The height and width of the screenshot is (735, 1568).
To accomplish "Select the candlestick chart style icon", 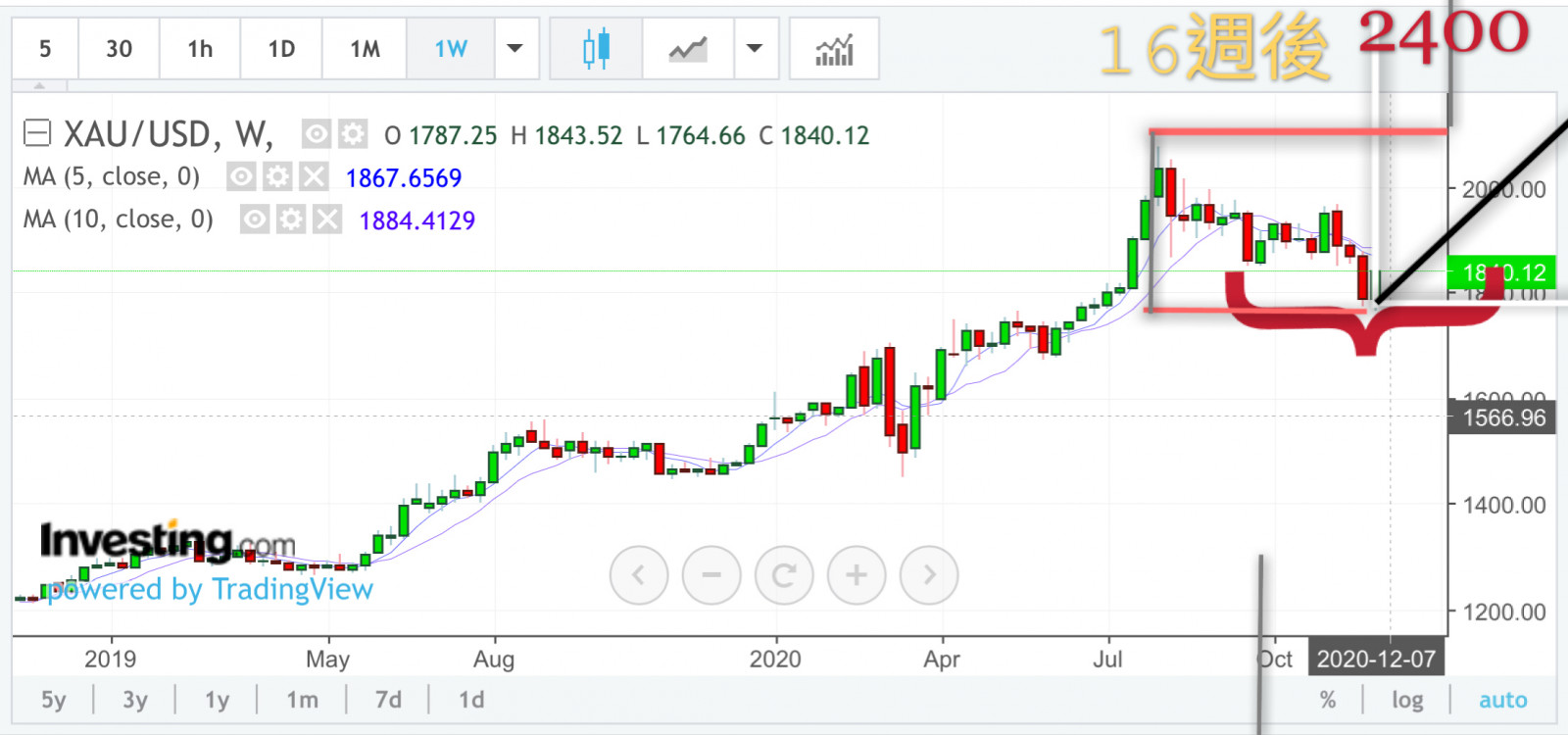I will (596, 49).
